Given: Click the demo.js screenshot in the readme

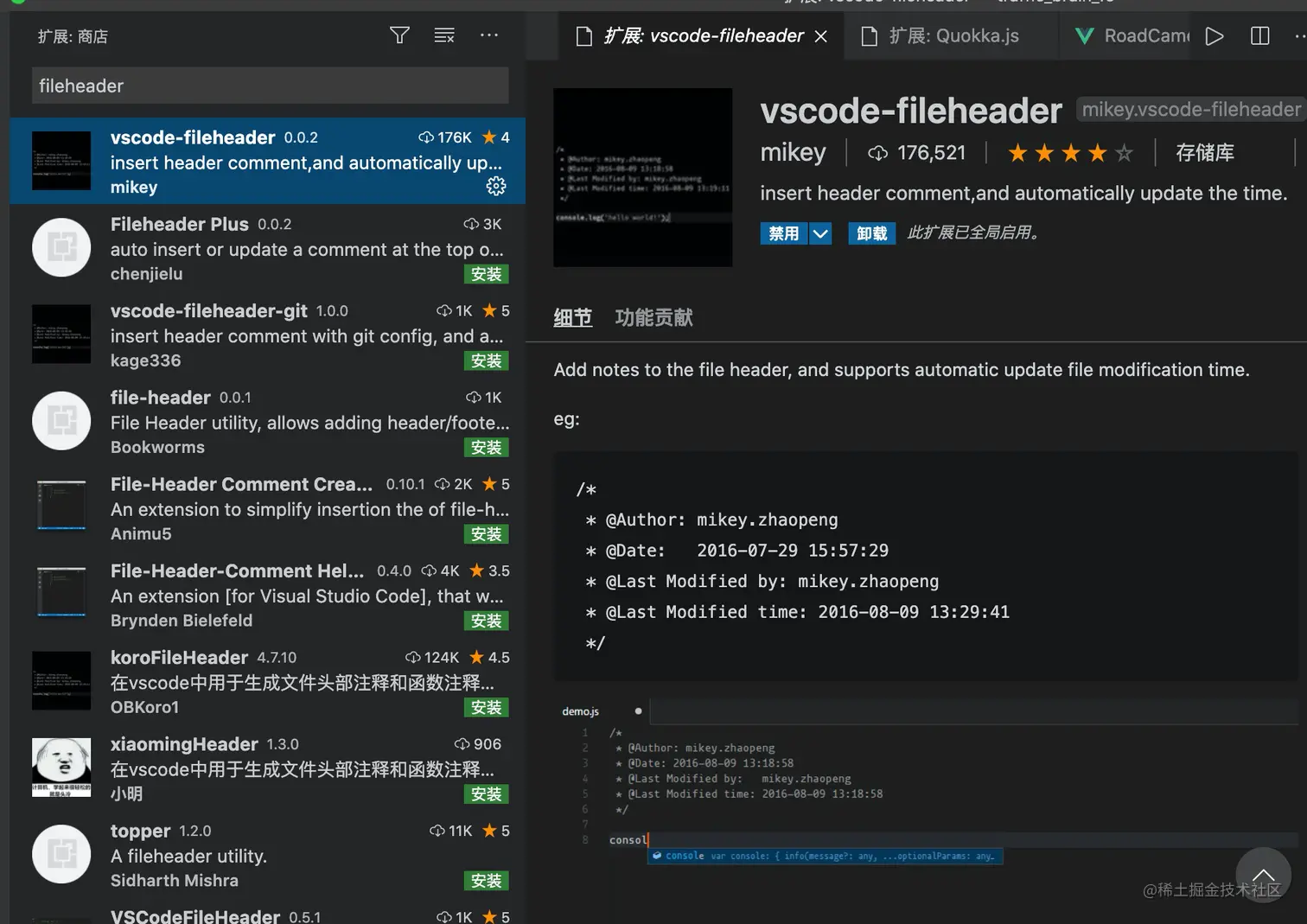Looking at the screenshot, I should coord(926,783).
